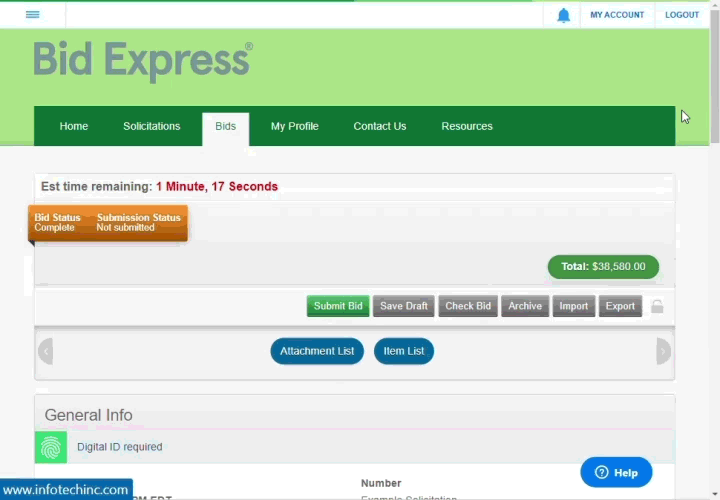This screenshot has height=500, width=720.
Task: Open the Resources tab
Action: (467, 126)
